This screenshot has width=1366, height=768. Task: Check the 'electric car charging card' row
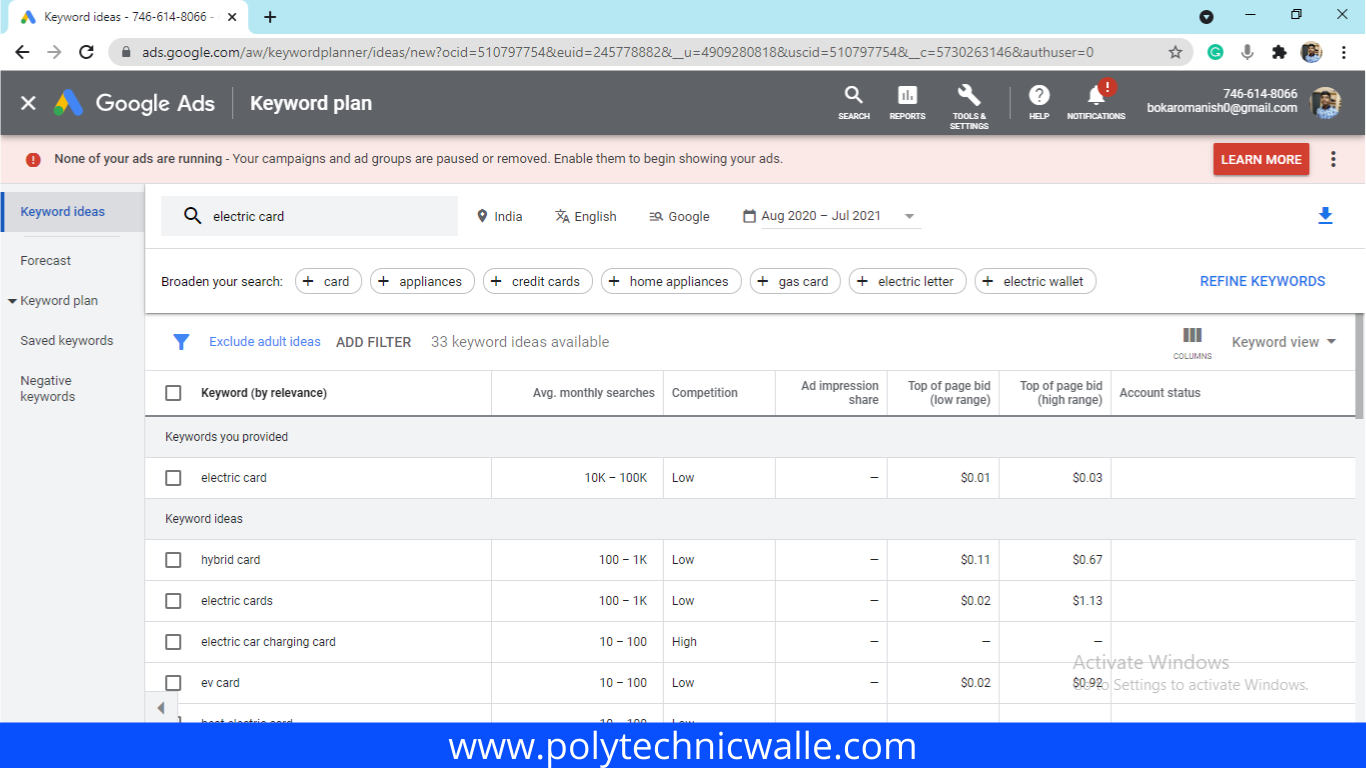coord(173,642)
